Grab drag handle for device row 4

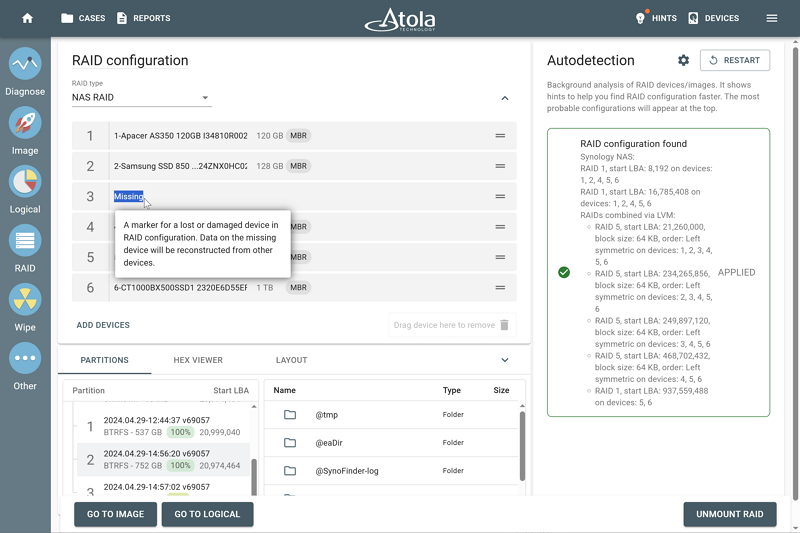pos(500,227)
